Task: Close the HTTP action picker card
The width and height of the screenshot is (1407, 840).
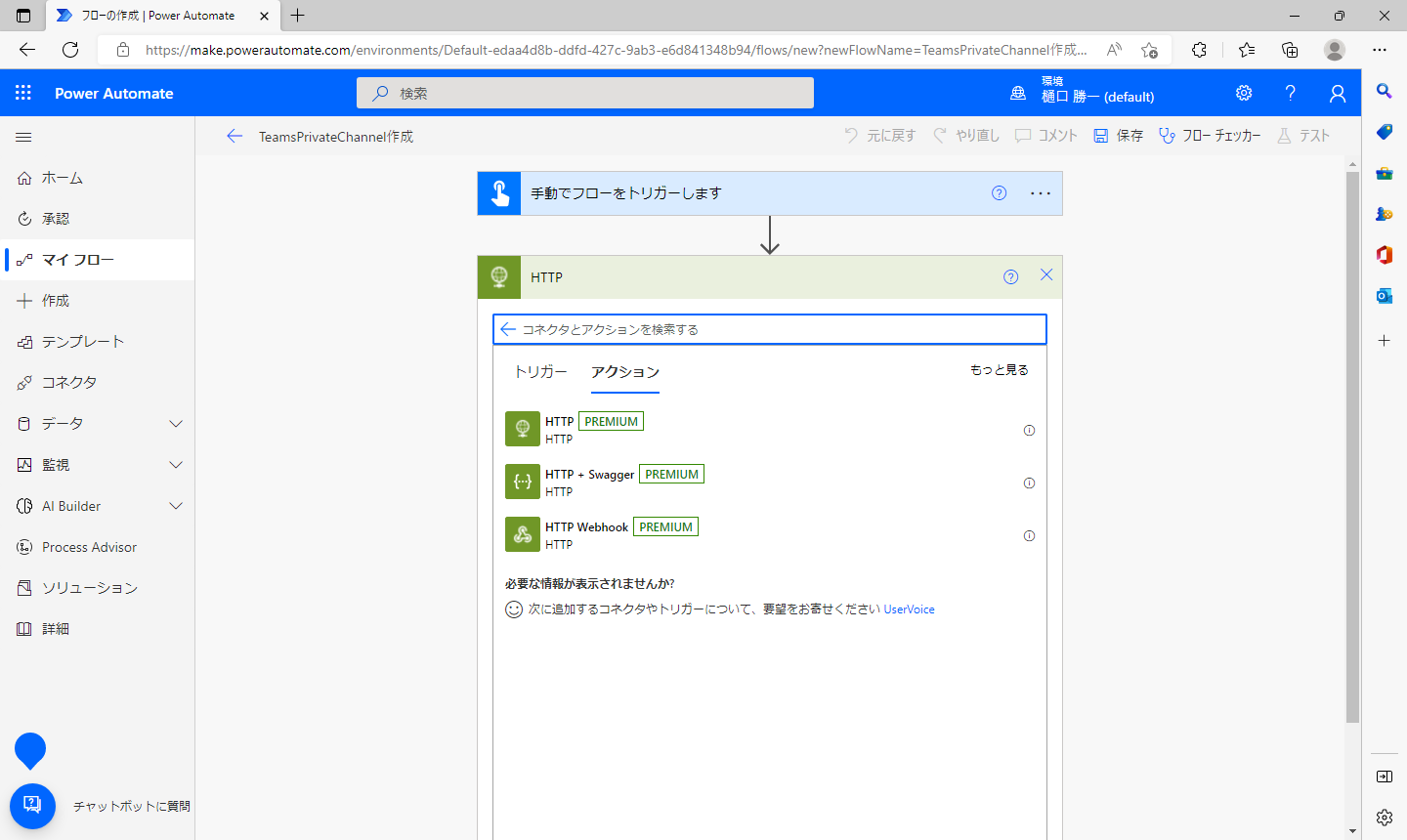Action: 1046,275
